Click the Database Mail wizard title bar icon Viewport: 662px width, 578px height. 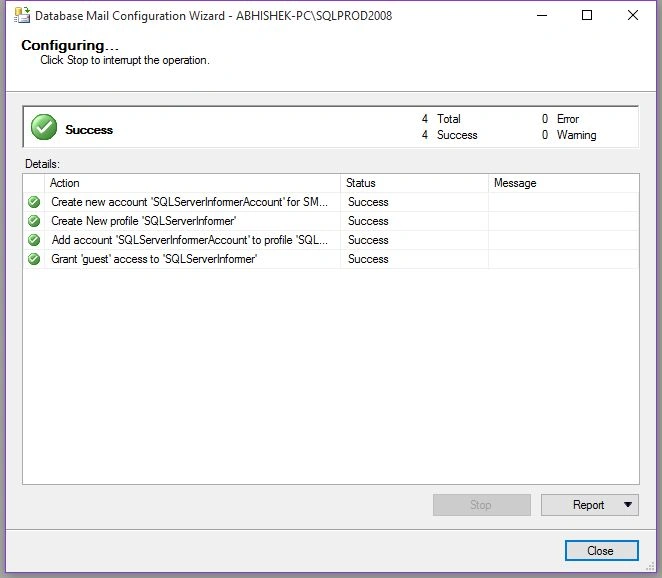pos(22,16)
